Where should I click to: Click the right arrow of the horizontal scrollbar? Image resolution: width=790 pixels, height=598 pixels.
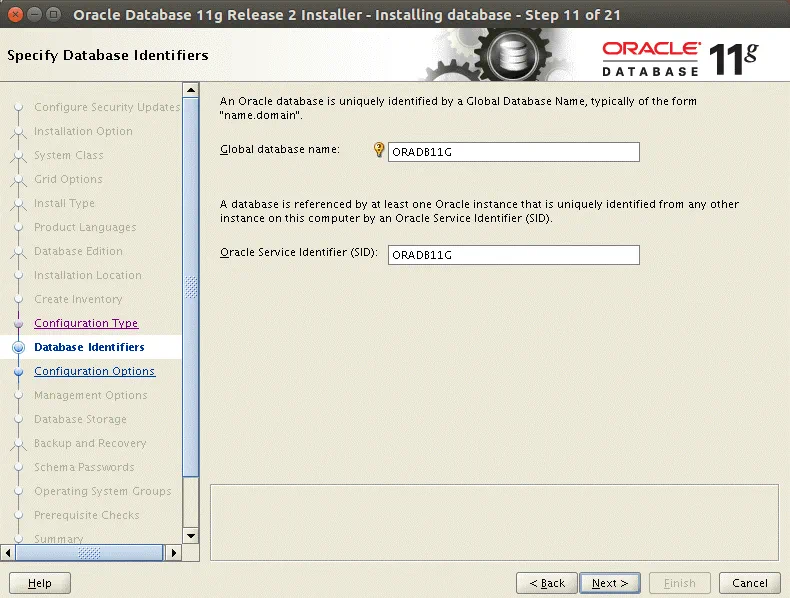tap(172, 552)
